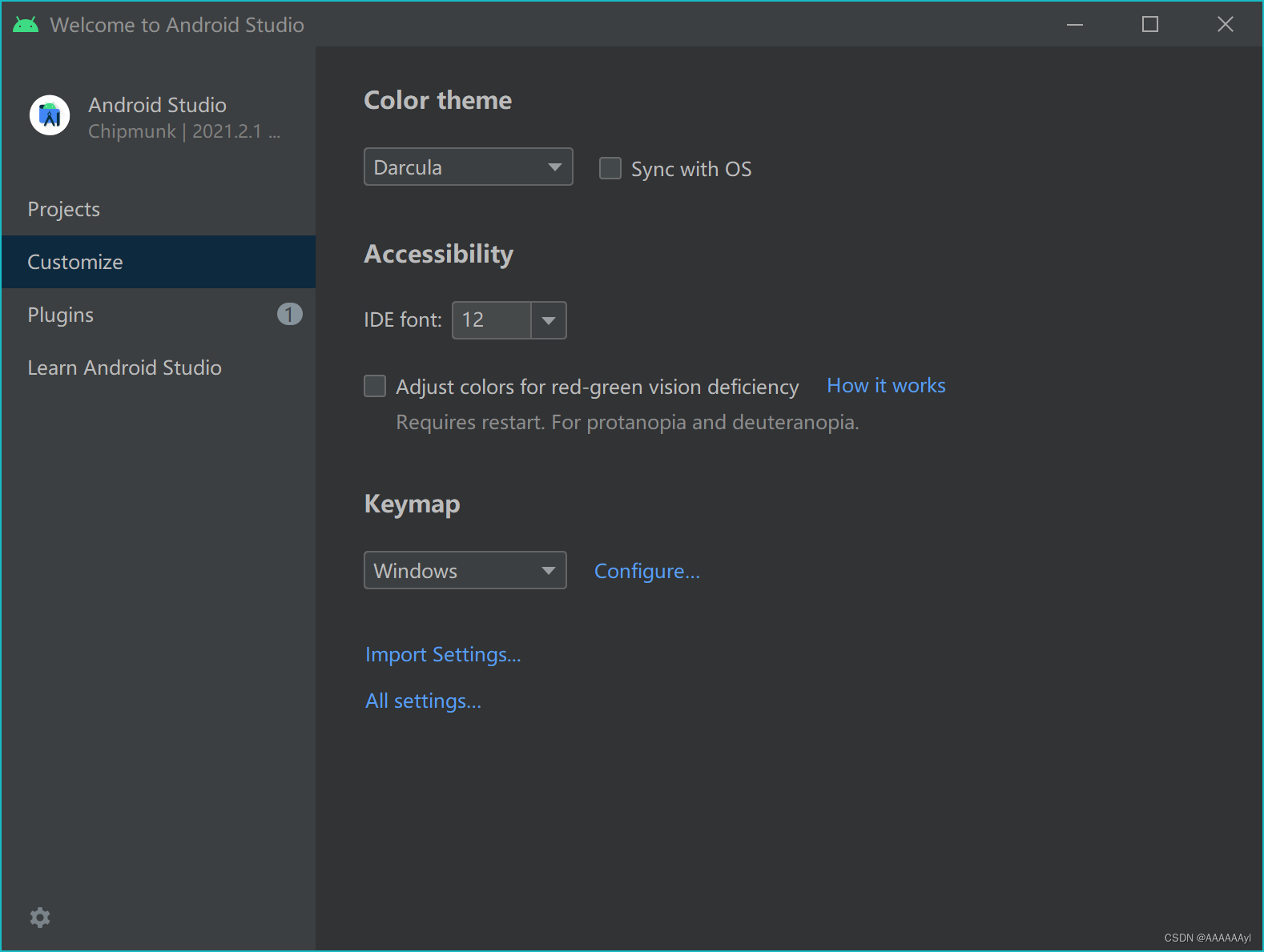Open the All settings... link
This screenshot has height=952, width=1264.
point(423,701)
